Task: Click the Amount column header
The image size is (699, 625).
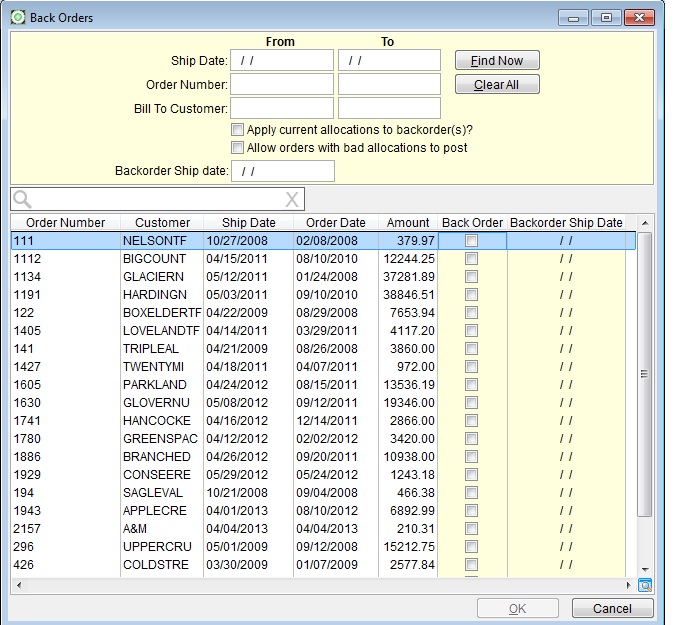Action: 408,223
